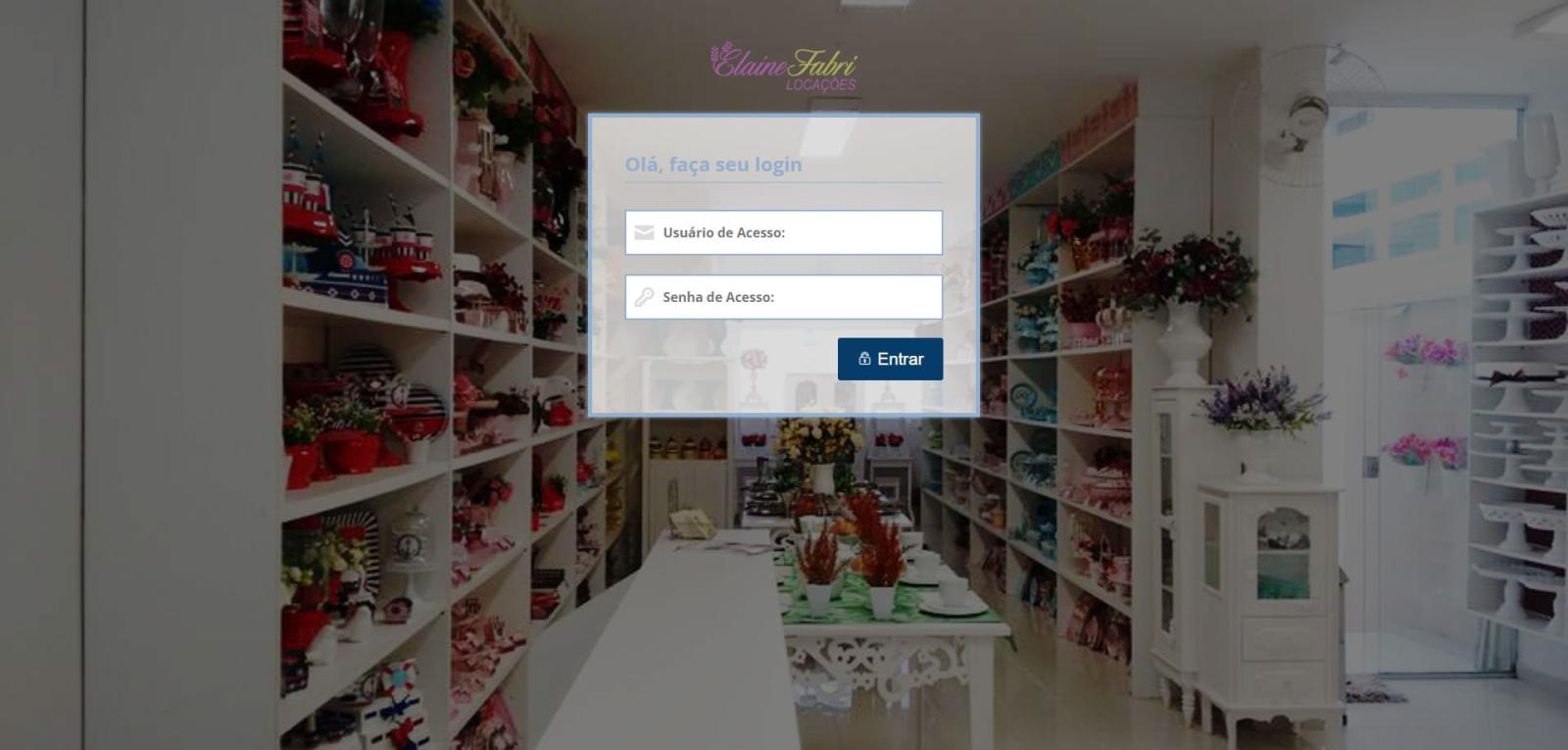Click empty area of login panel beside Entrar
Screen dimensions: 1568x750
tap(725, 361)
